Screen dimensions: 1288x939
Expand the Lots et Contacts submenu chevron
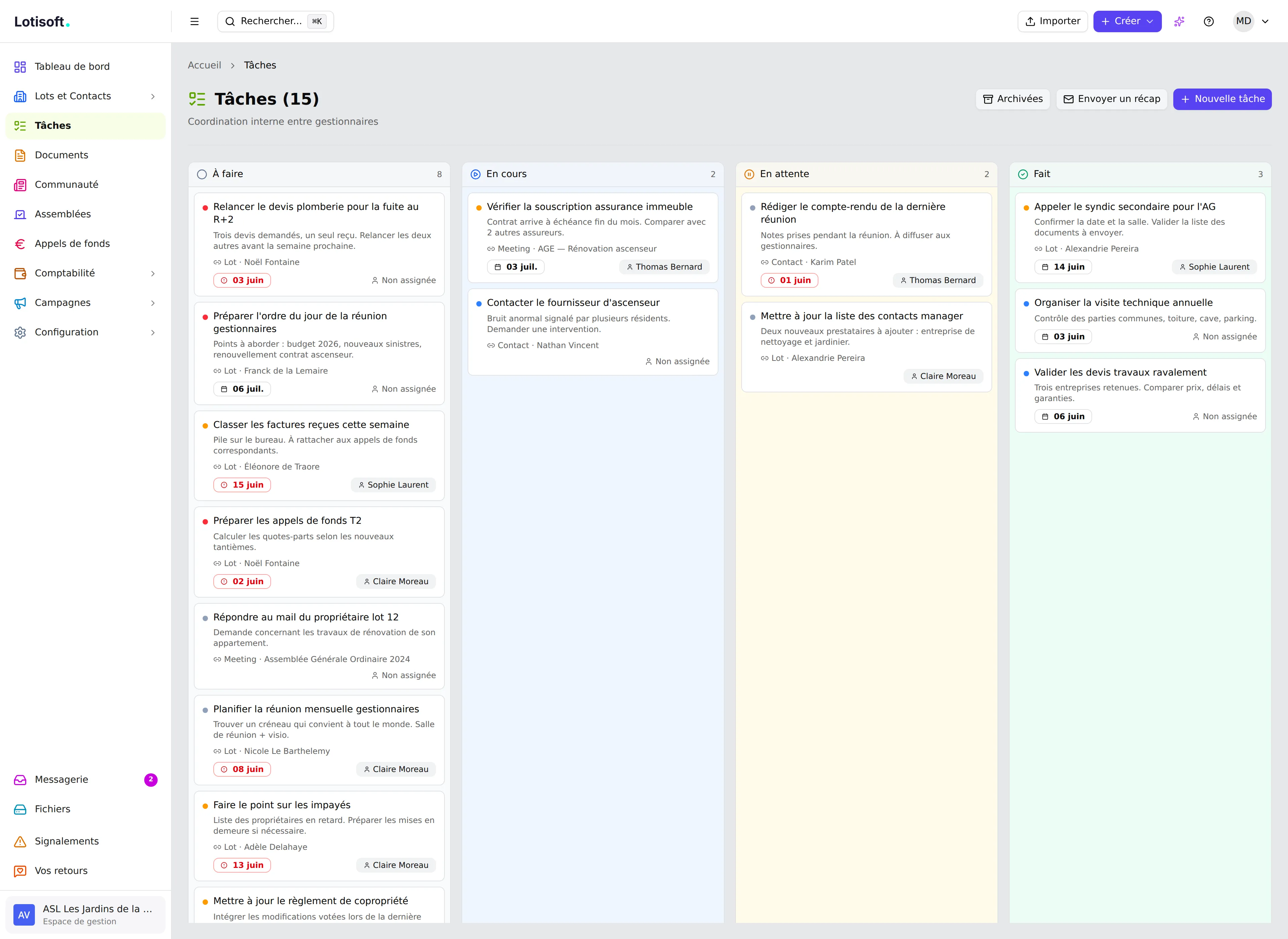(153, 97)
